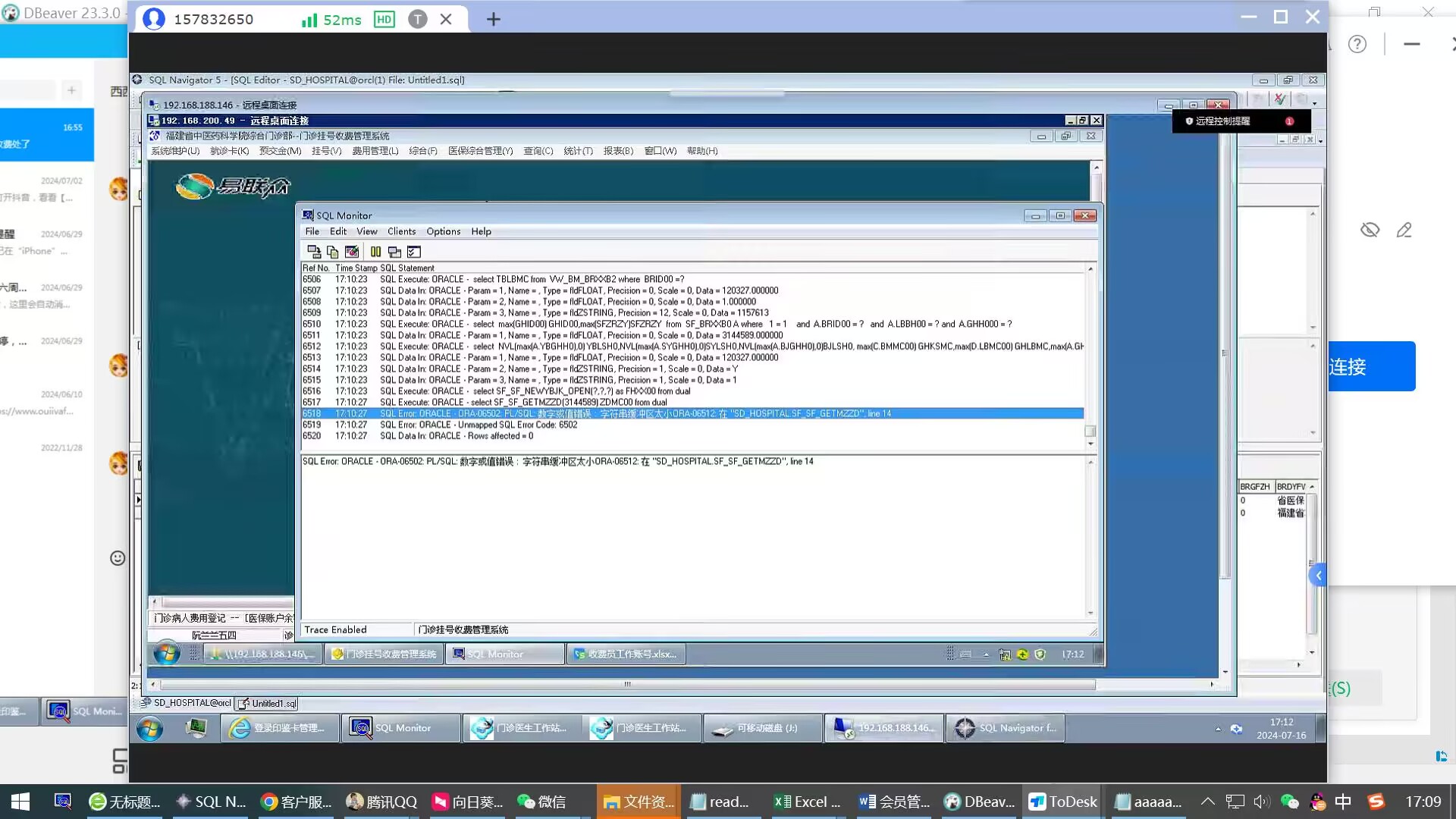Click the copy icon in the SQL Monitor toolbar
Screen dimensions: 1456x819
[x=332, y=252]
